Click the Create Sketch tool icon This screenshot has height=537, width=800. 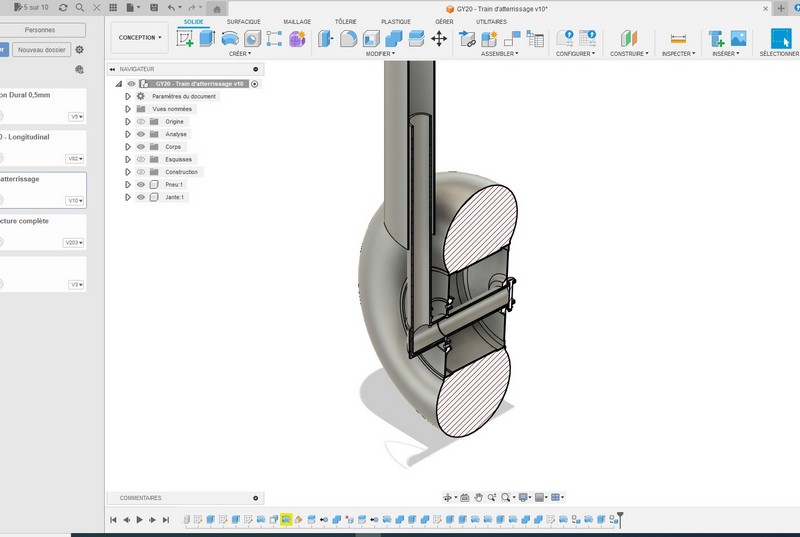(x=185, y=38)
